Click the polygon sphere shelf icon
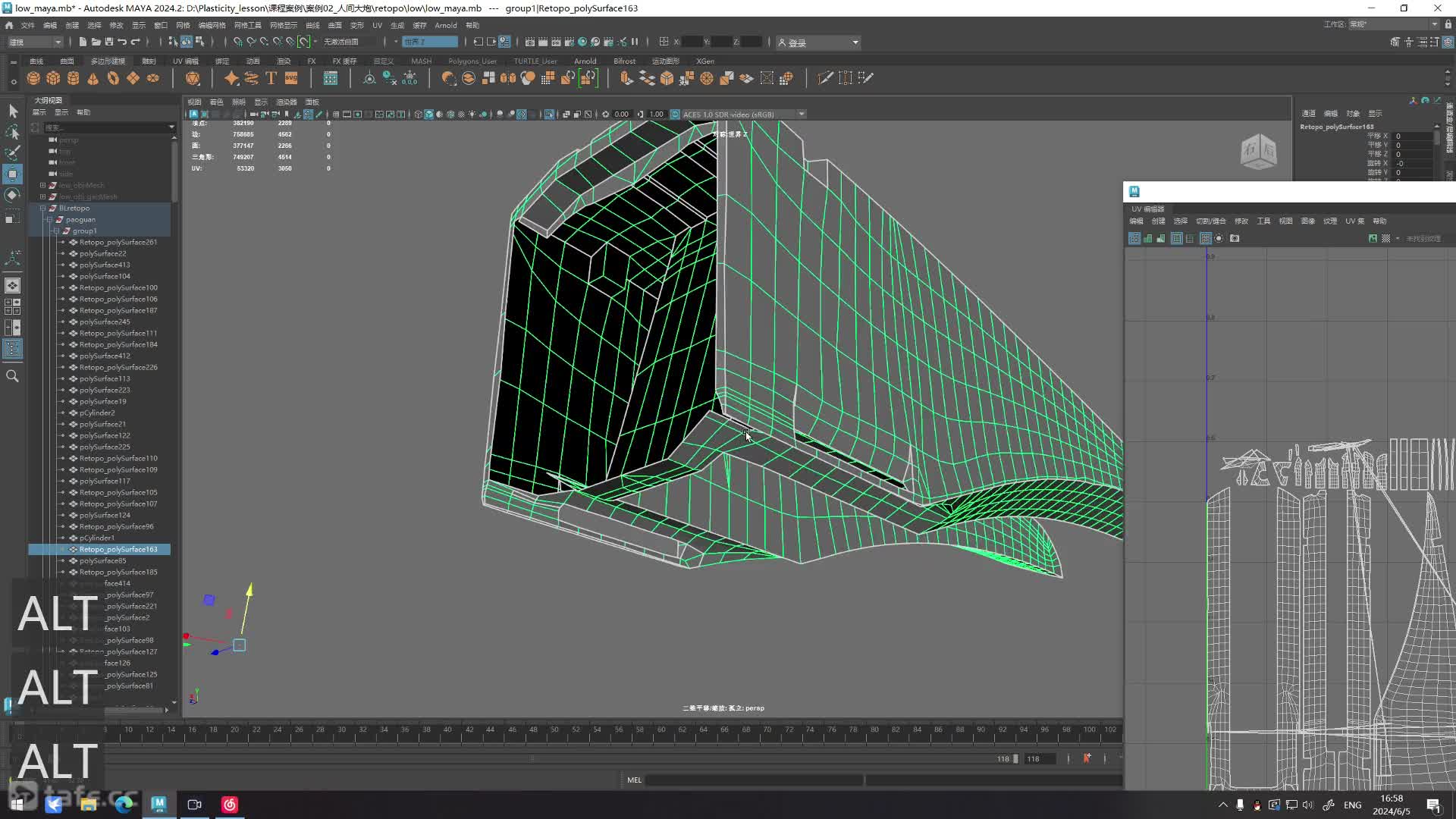Image resolution: width=1456 pixels, height=819 pixels. (33, 78)
